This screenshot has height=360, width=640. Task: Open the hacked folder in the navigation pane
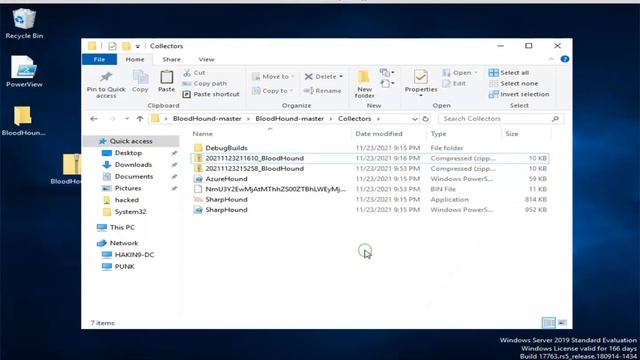[127, 200]
